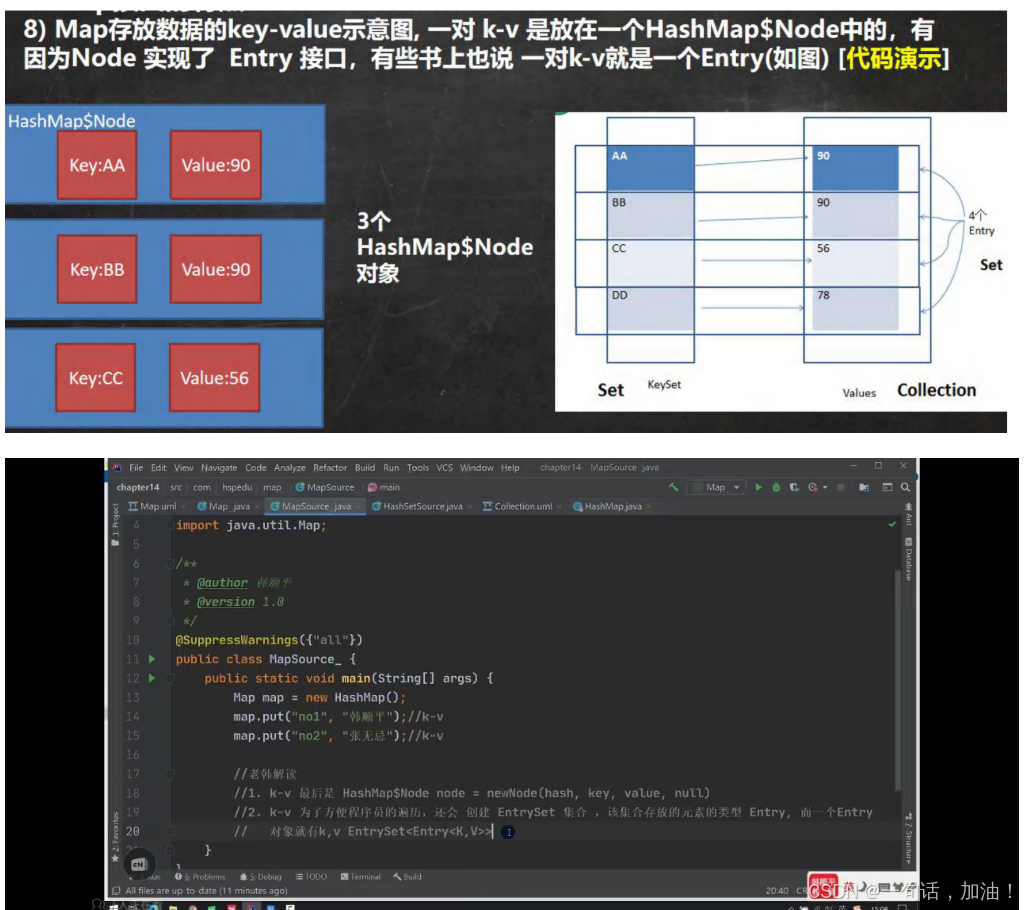The height and width of the screenshot is (910, 1024).
Task: Start debugging with the bug icon
Action: point(776,487)
